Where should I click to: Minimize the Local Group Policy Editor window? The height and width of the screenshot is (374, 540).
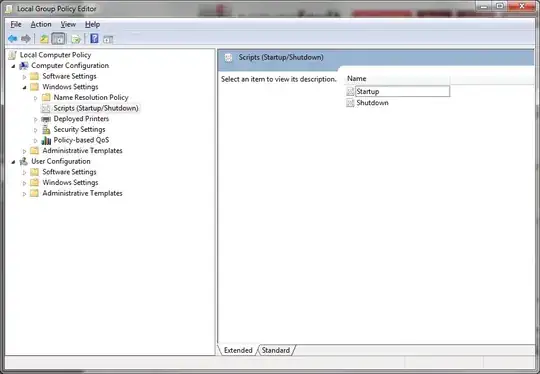coord(485,6)
